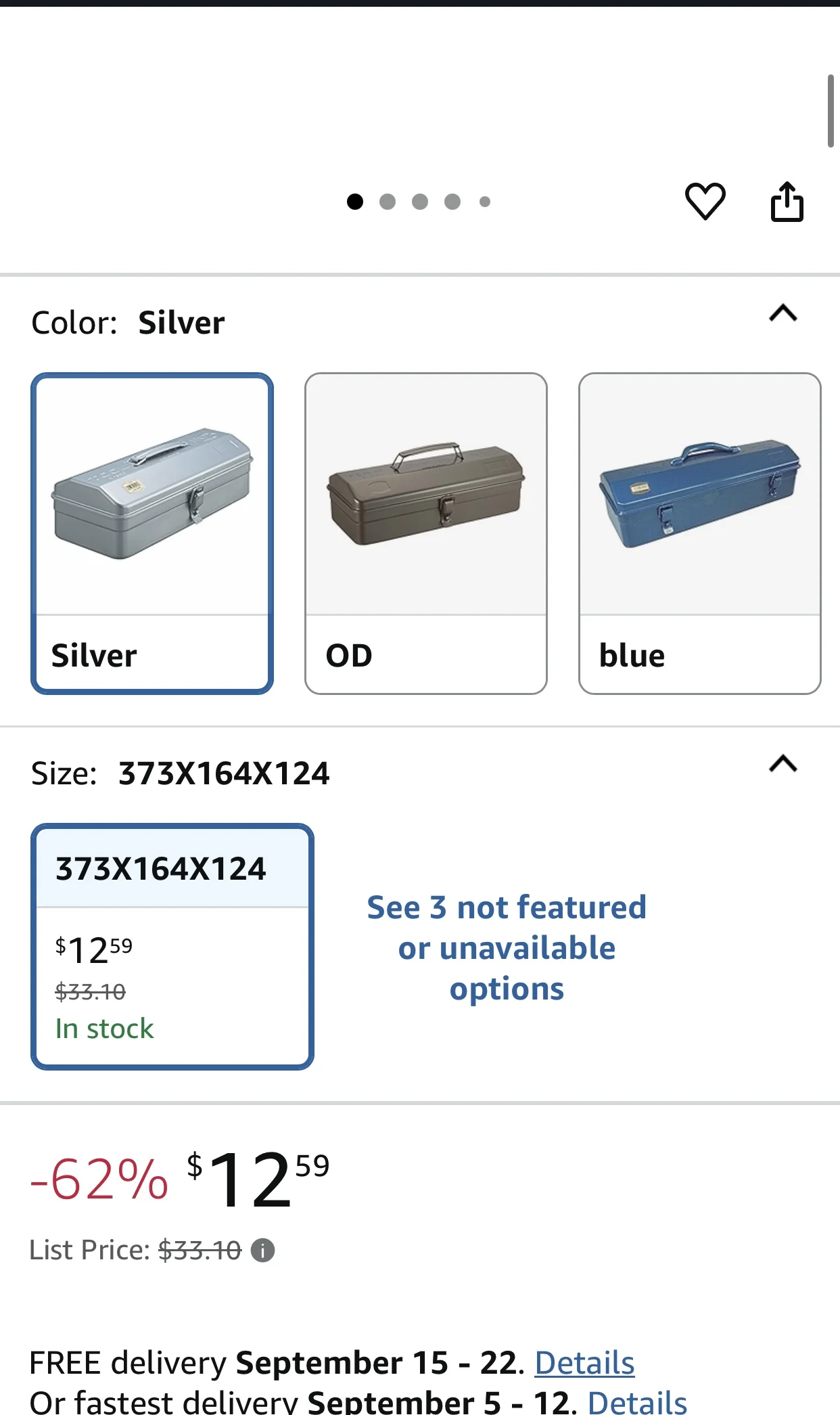The height and width of the screenshot is (1415, 840).
Task: Collapse the Size section chevron
Action: tap(783, 764)
